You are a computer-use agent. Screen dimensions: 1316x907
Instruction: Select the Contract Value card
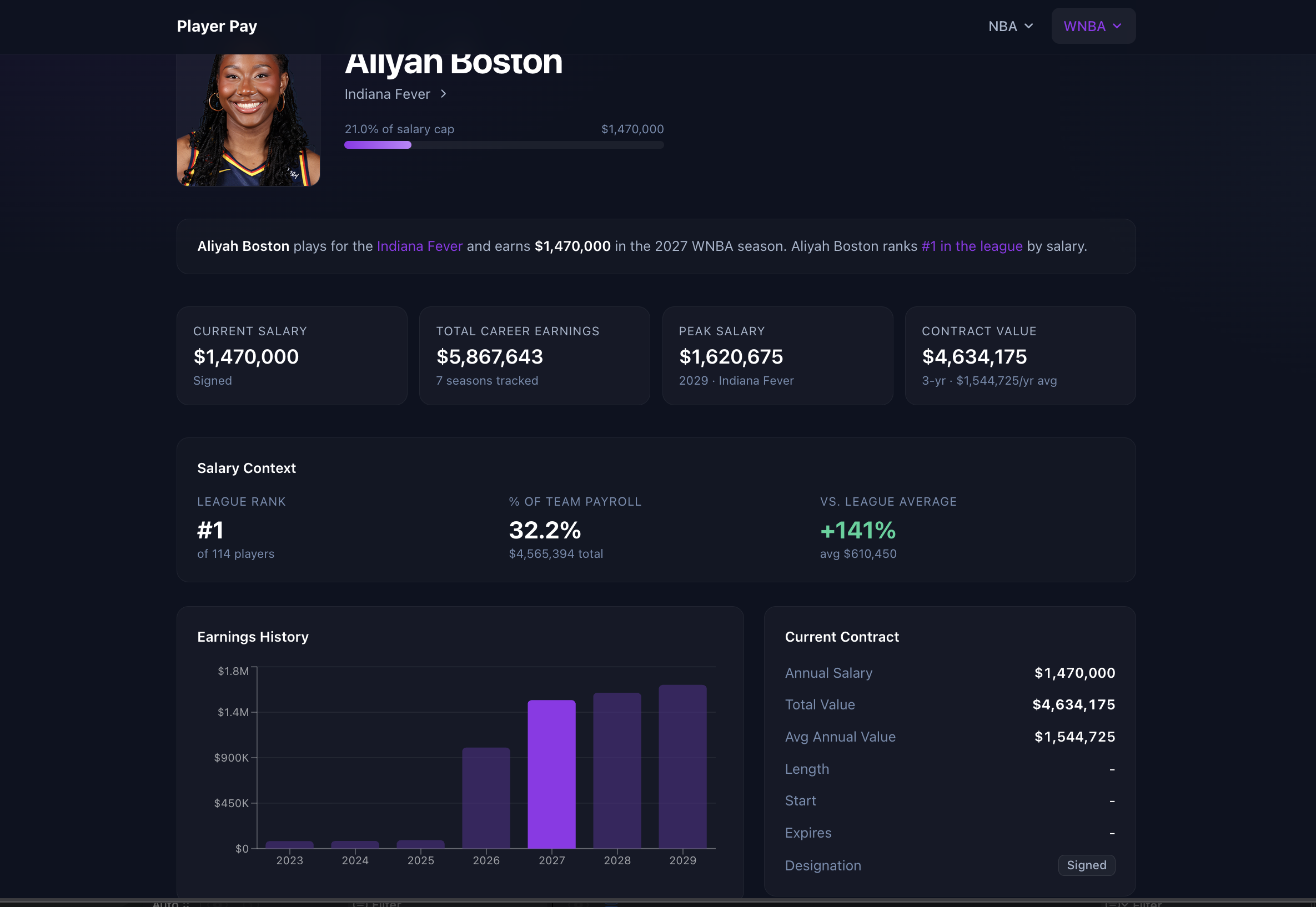pos(1020,356)
